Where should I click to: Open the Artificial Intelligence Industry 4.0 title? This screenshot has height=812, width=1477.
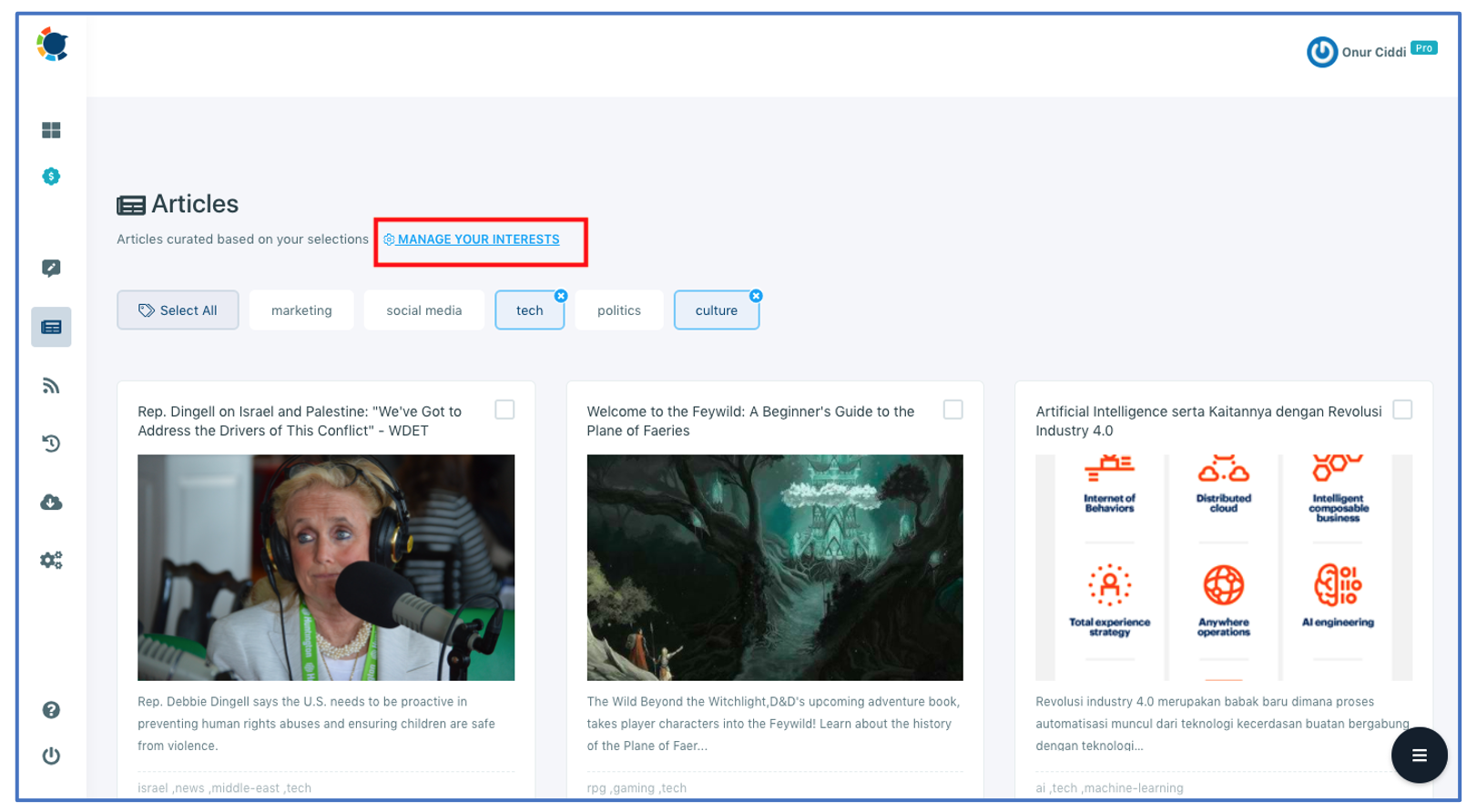(x=1208, y=421)
